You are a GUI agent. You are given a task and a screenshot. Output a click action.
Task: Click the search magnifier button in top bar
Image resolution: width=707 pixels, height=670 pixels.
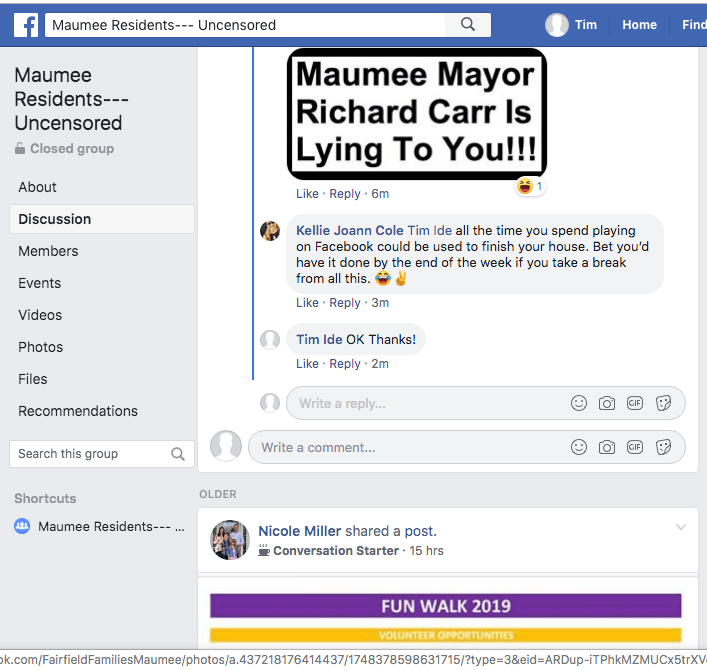pos(467,25)
